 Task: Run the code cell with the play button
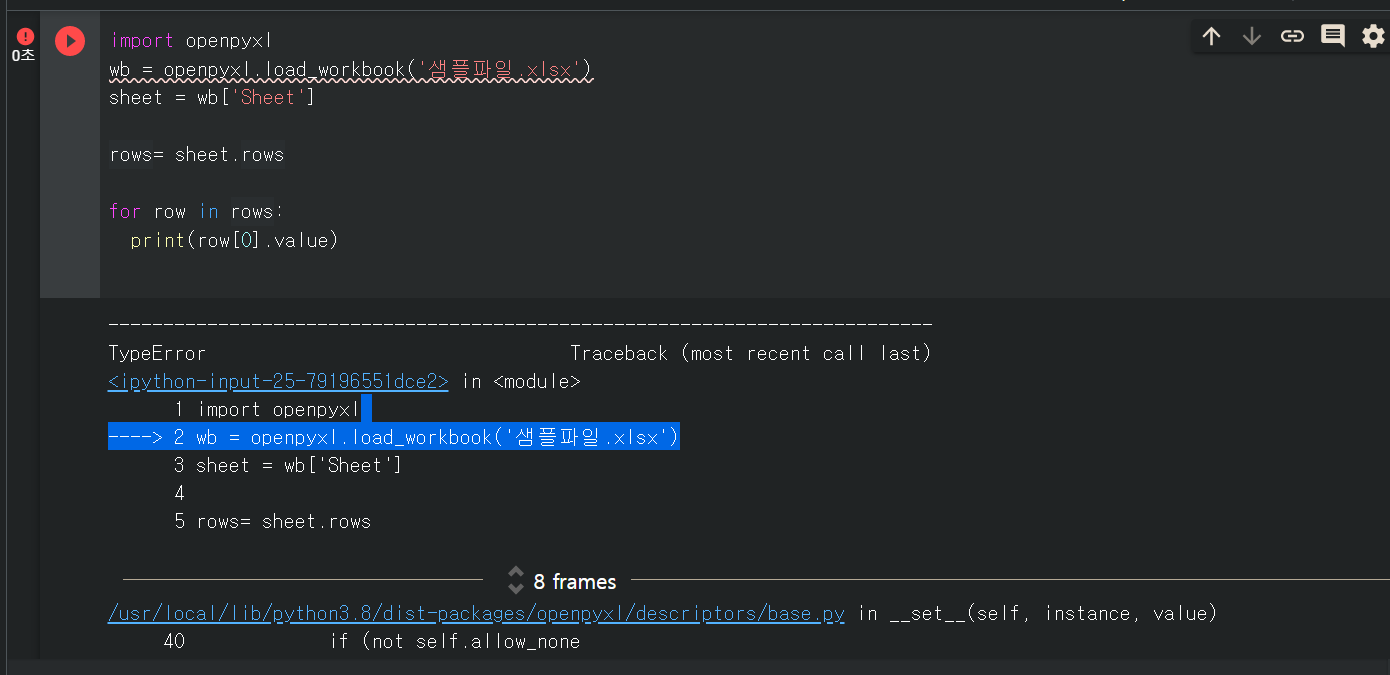click(x=70, y=41)
